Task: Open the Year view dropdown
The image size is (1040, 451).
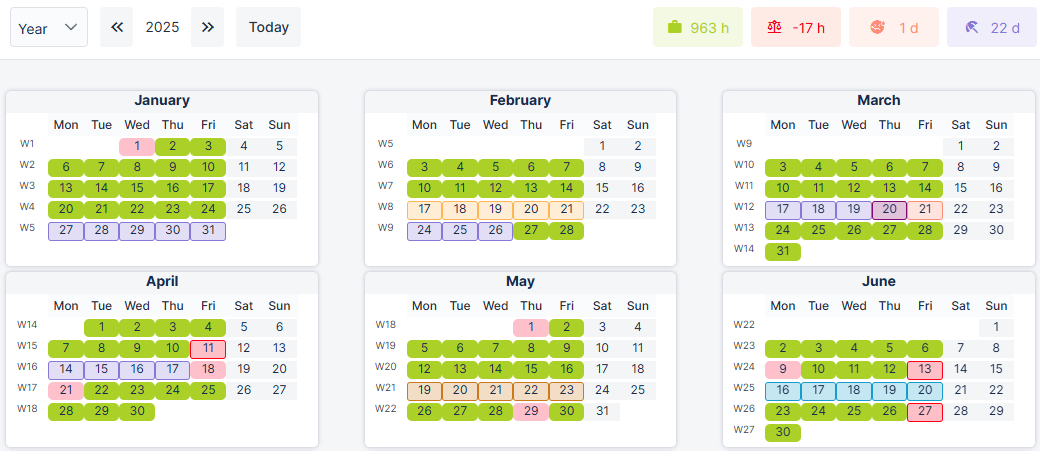Action: (48, 27)
